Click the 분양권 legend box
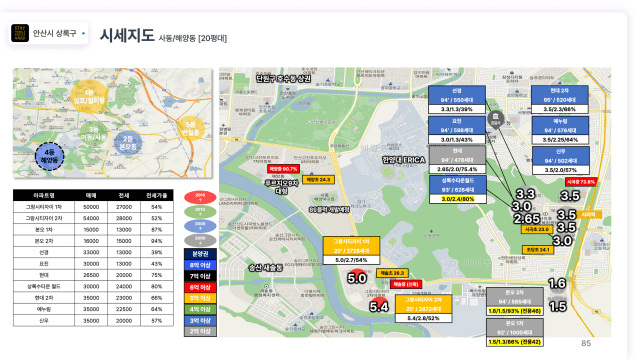 (200, 254)
